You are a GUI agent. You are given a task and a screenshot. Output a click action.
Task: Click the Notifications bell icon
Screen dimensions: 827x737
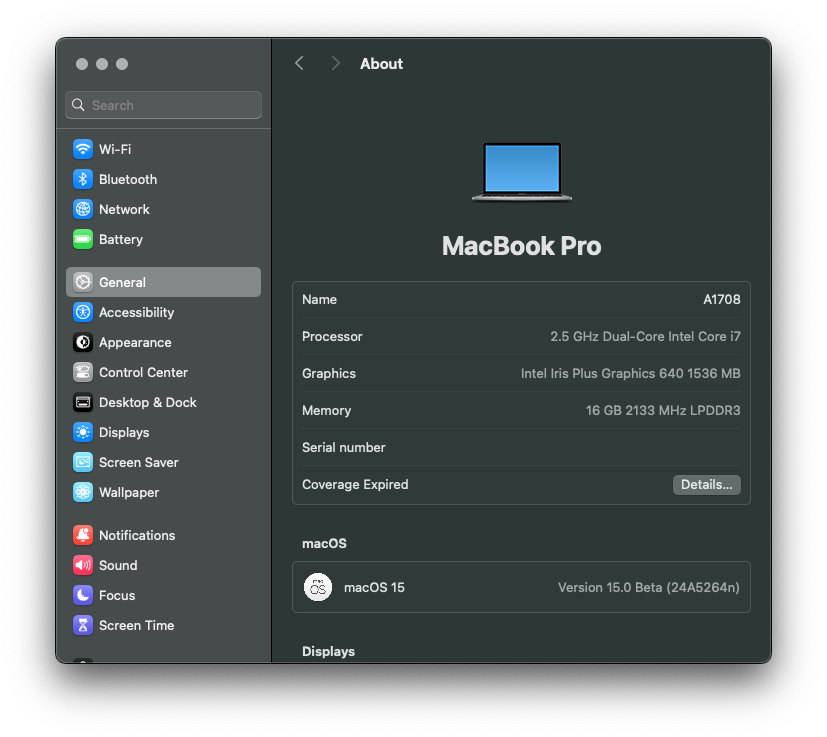coord(83,535)
